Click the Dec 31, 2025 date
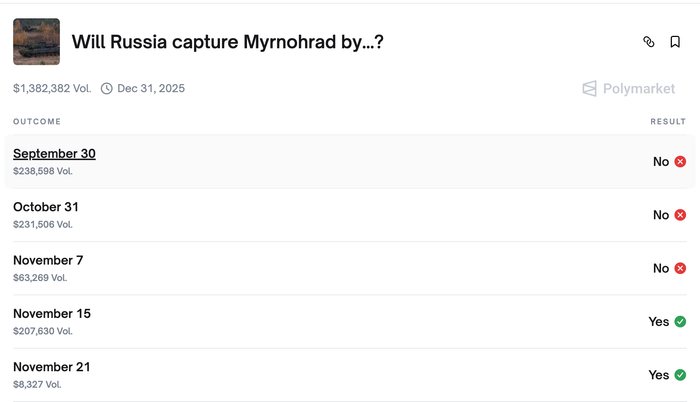700x402 pixels. (151, 89)
